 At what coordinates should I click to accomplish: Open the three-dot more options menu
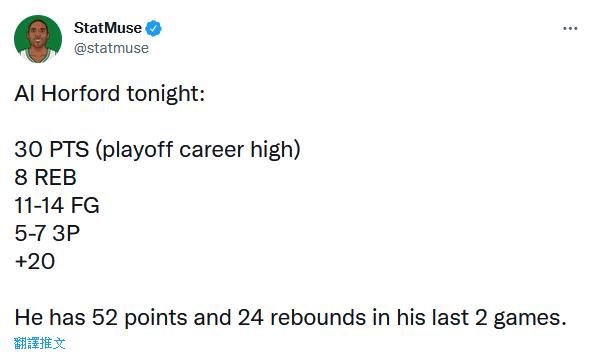(x=570, y=28)
